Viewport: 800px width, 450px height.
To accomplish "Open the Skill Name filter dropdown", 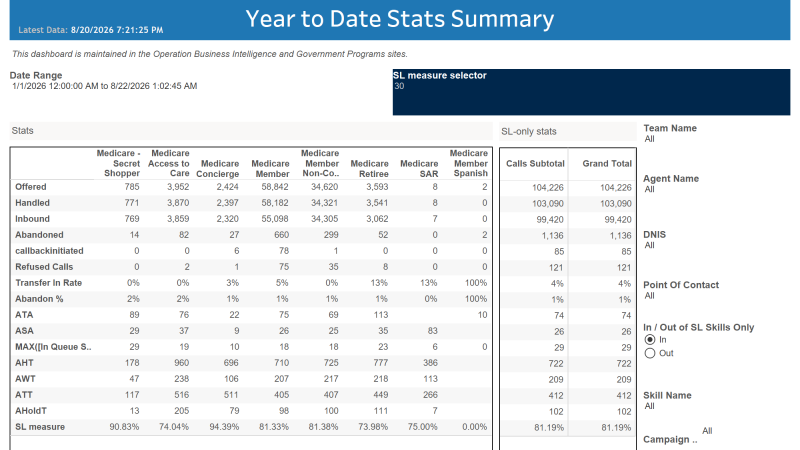I will click(x=649, y=406).
